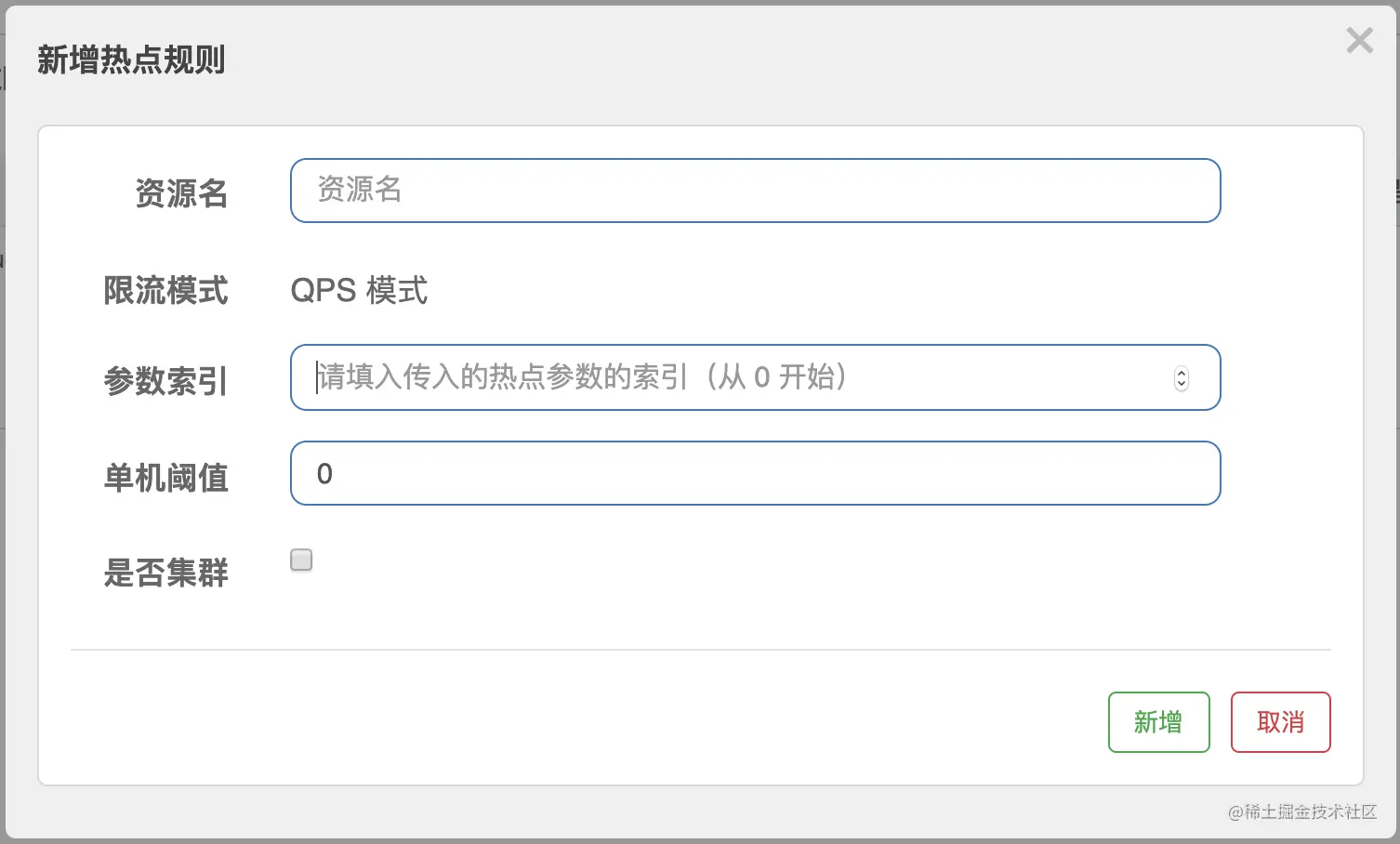Click blank header area right of dialog title

click(x=744, y=60)
